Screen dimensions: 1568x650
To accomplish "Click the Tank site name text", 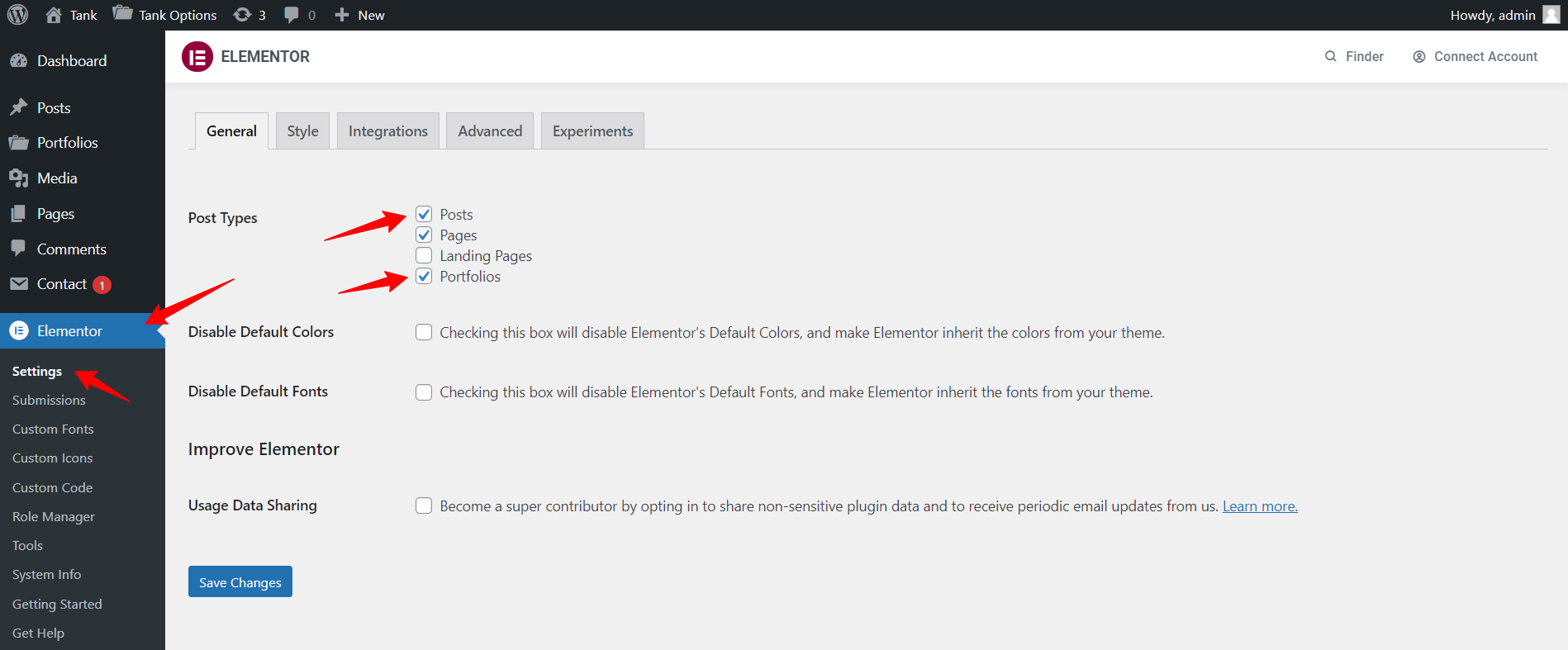I will click(83, 15).
